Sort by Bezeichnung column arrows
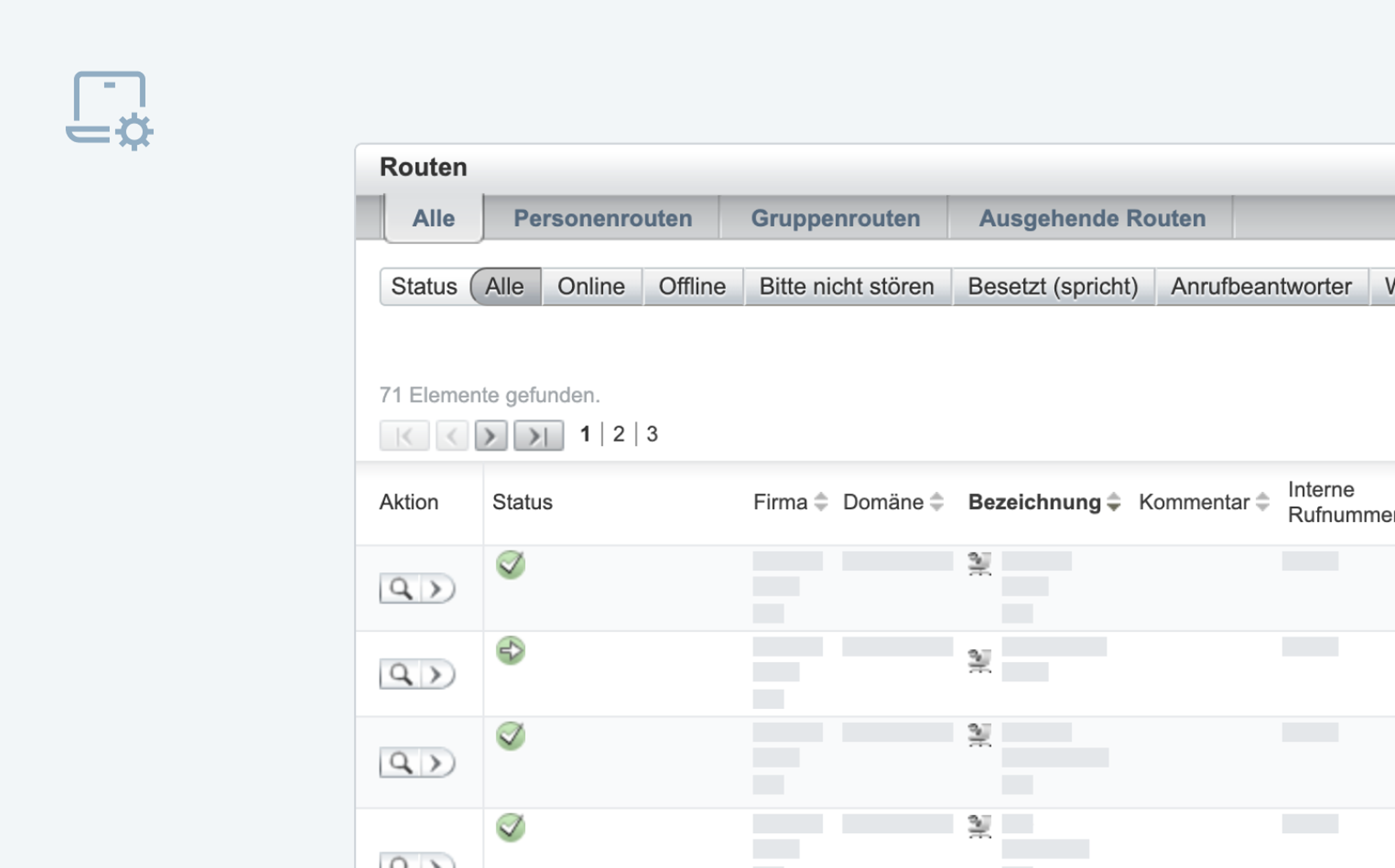The width and height of the screenshot is (1395, 868). click(x=1113, y=502)
